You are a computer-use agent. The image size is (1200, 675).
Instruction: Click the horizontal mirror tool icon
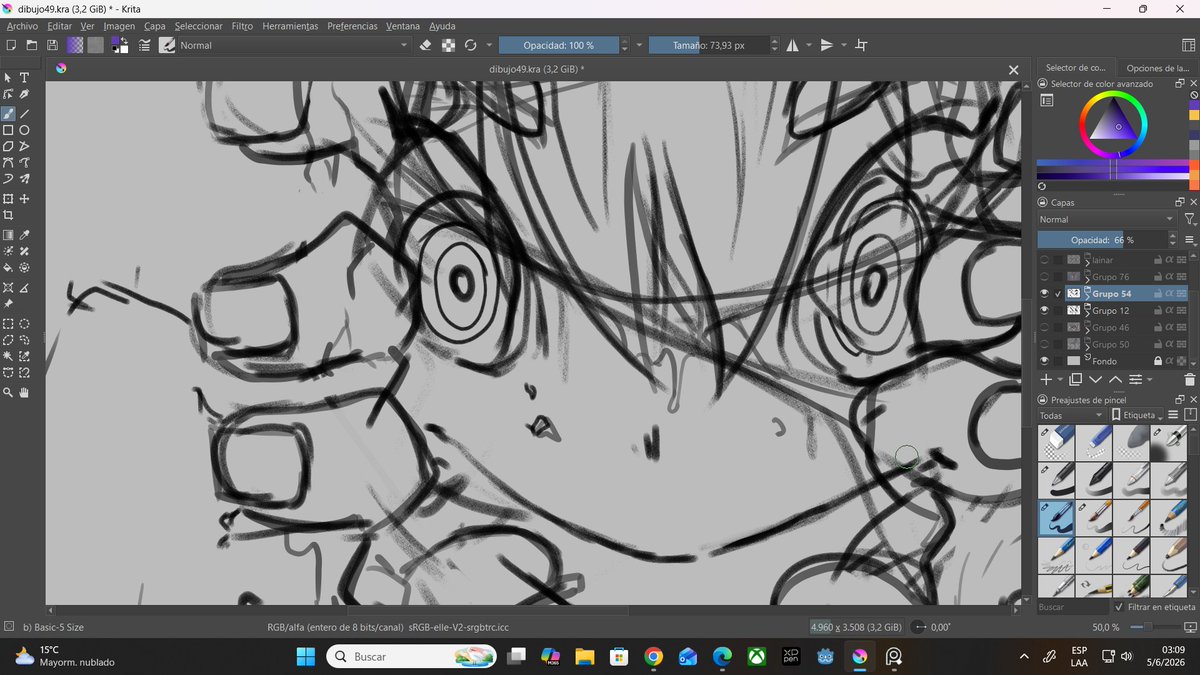click(792, 45)
